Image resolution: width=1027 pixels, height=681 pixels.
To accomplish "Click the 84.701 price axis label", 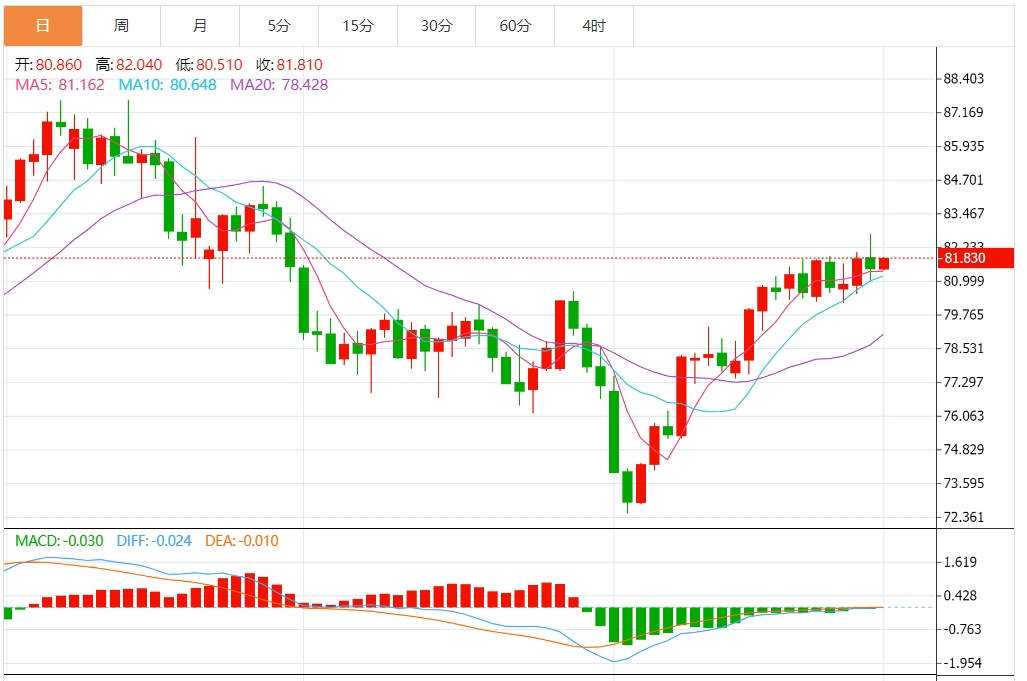I will (963, 180).
